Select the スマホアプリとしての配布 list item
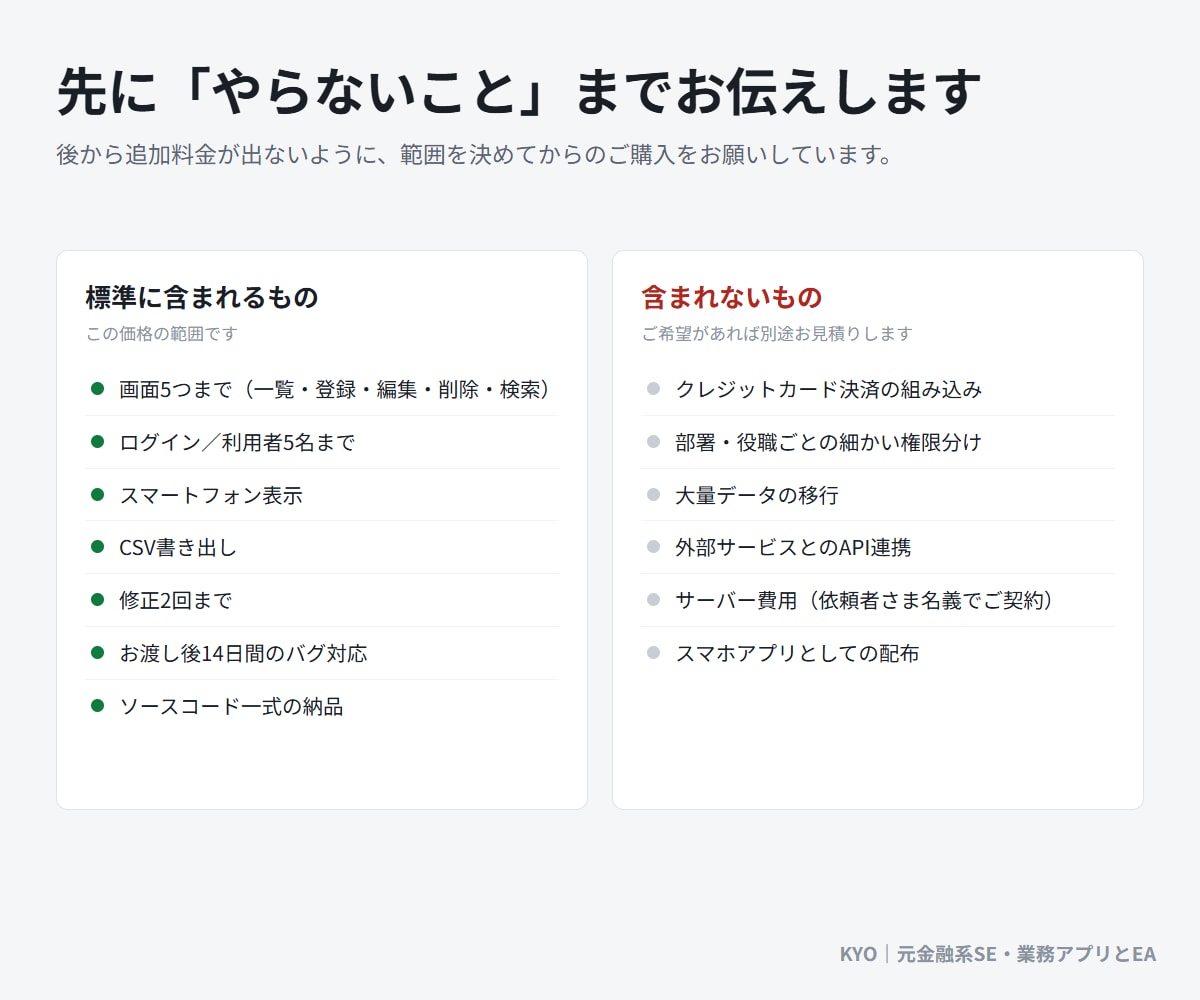Screen dimensions: 1200x1000 coord(878,653)
